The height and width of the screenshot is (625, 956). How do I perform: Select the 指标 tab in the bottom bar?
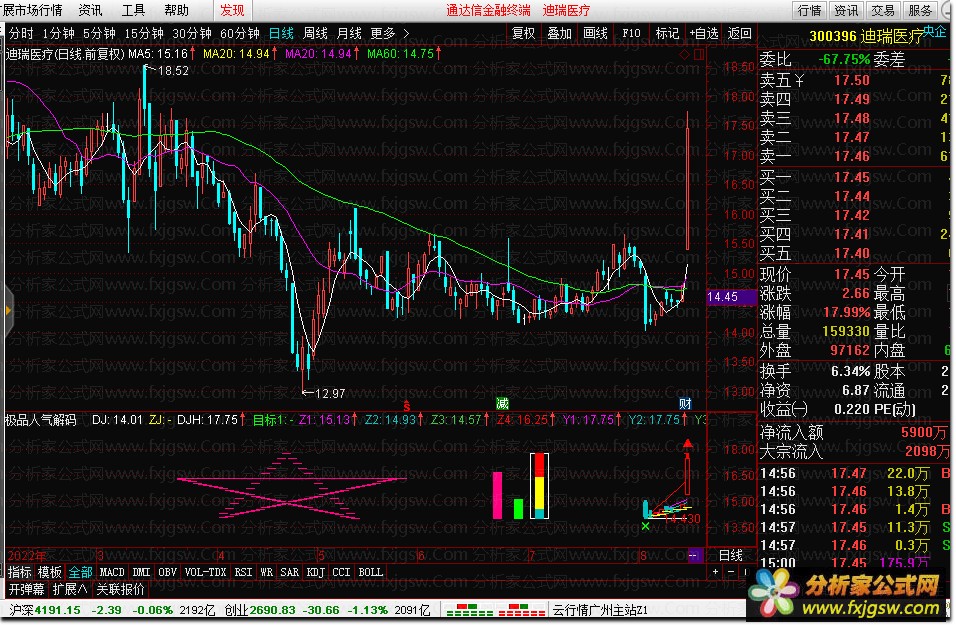tap(20, 572)
